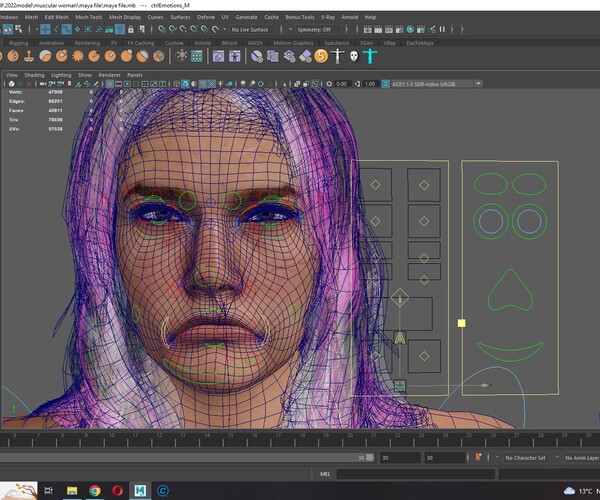The image size is (600, 500).
Task: Open the viewport Shading menu
Action: (x=34, y=75)
